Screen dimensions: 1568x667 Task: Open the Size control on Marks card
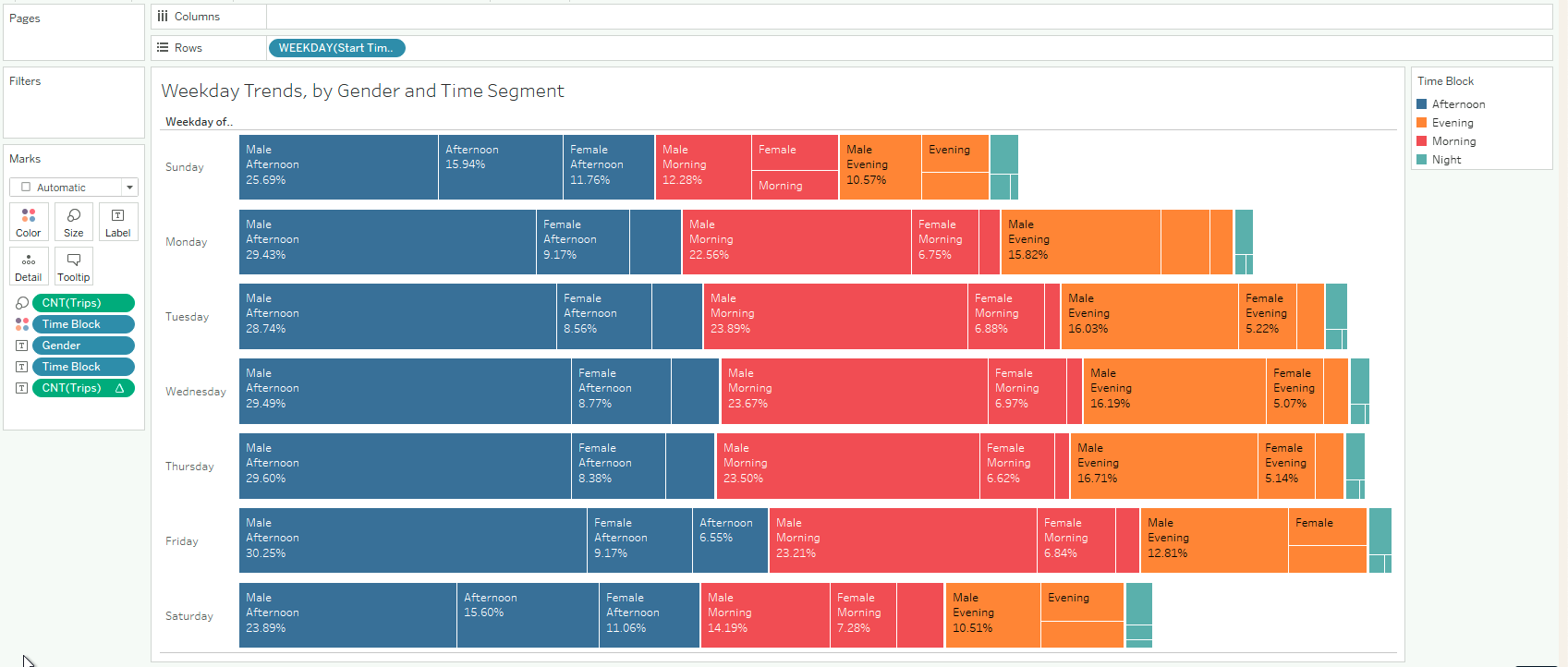coord(74,222)
